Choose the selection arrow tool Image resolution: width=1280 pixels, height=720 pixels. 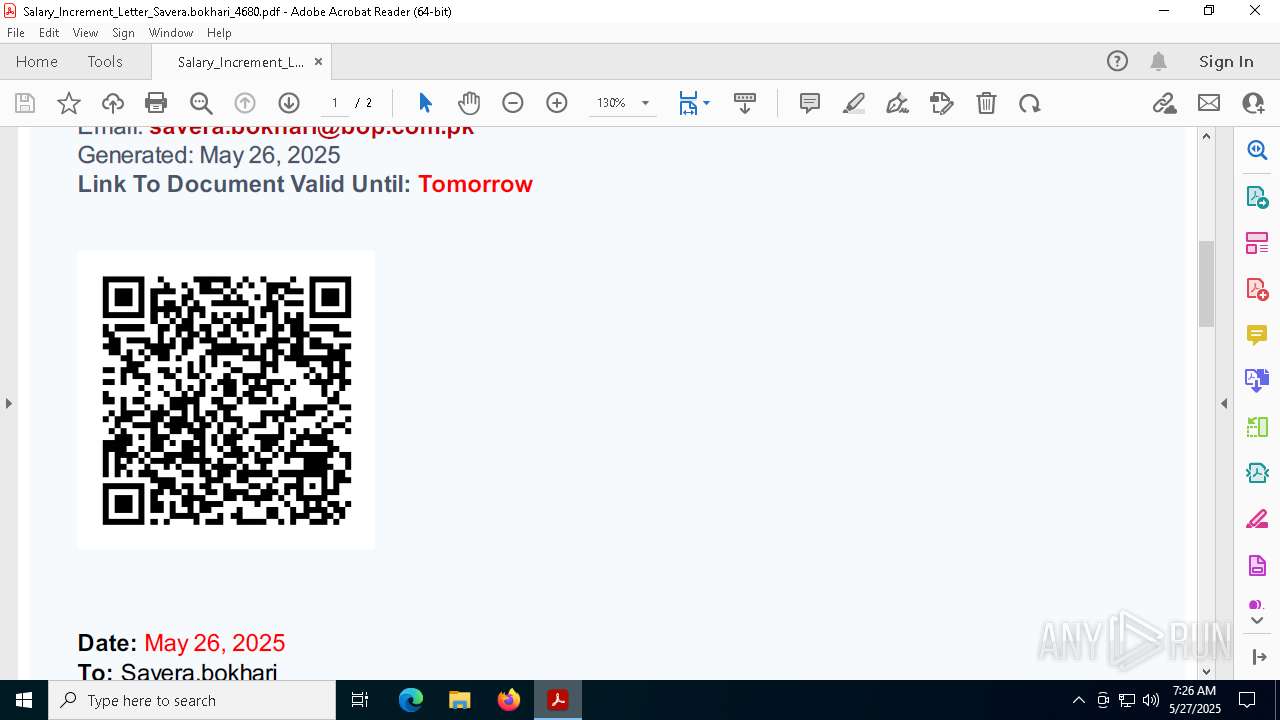[x=425, y=103]
